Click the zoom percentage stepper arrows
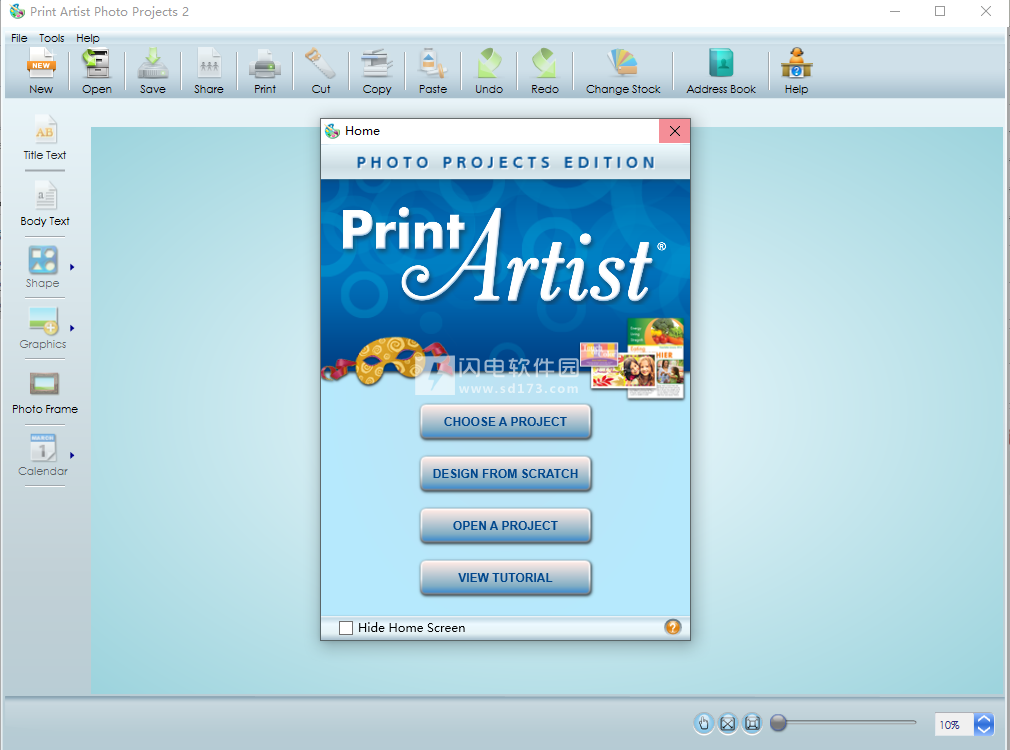Image resolution: width=1010 pixels, height=750 pixels. 984,724
